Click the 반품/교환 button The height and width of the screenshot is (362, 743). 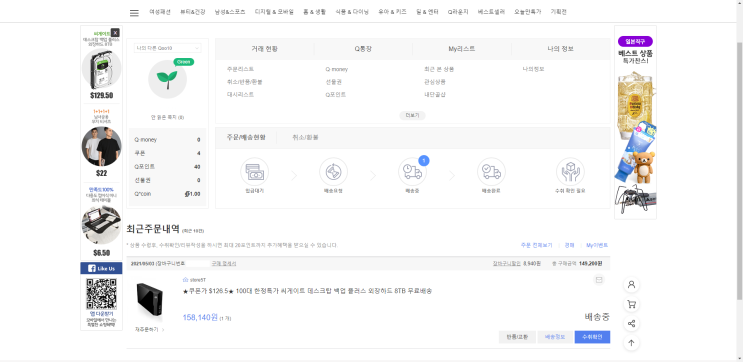pyautogui.click(x=517, y=337)
